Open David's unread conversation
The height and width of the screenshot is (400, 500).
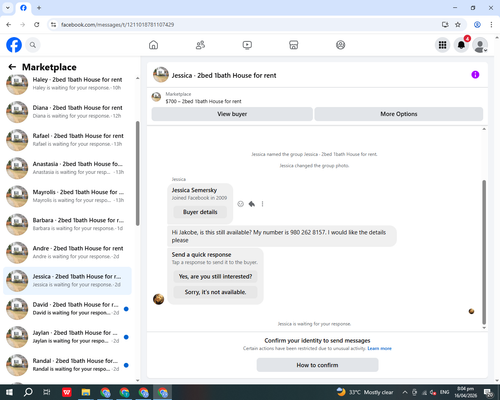click(x=67, y=309)
